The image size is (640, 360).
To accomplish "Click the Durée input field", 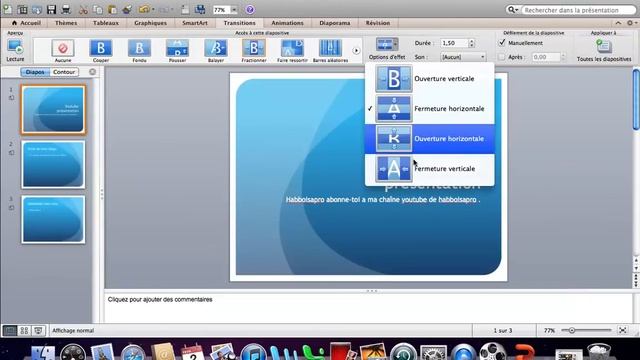I will 454,43.
